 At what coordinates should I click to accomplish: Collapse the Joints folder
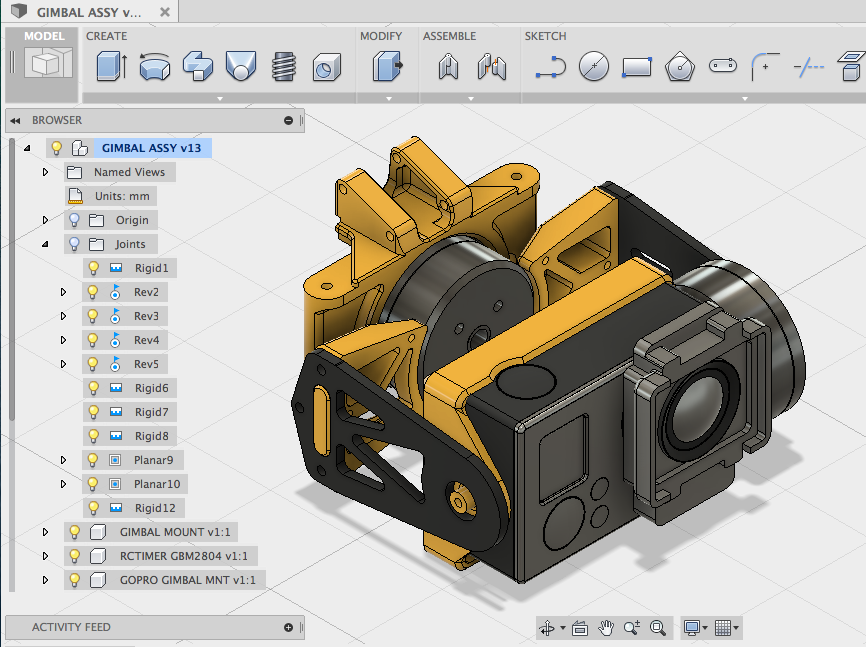45,243
